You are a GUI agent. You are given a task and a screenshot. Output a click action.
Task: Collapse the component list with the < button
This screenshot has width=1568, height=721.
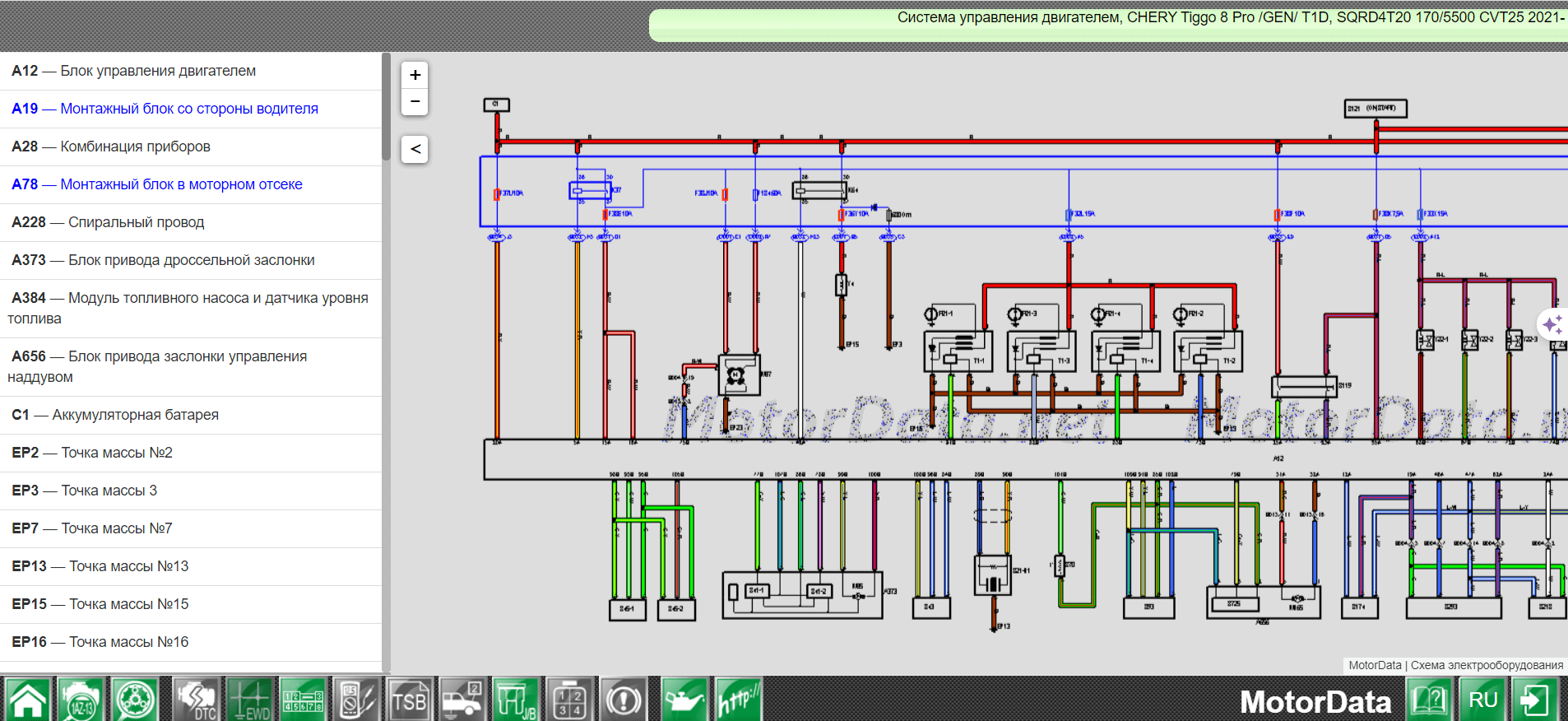point(415,149)
